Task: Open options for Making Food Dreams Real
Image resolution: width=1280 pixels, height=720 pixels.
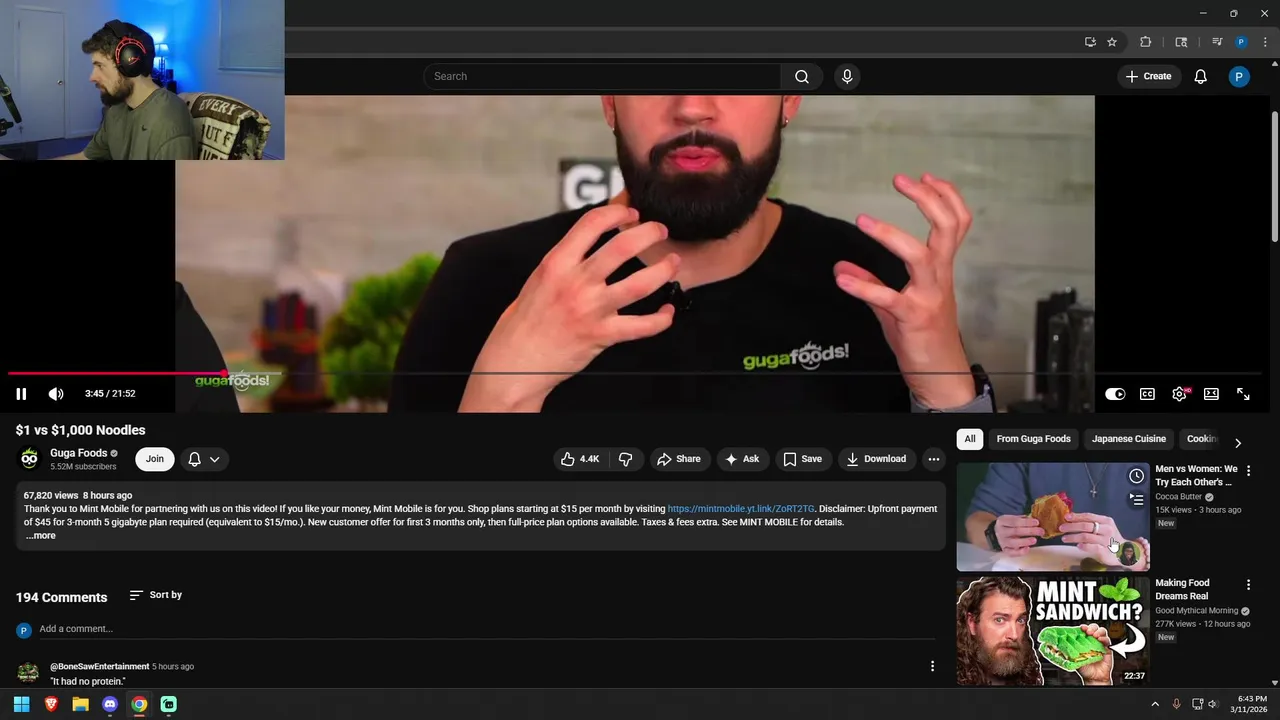Action: 1248,585
